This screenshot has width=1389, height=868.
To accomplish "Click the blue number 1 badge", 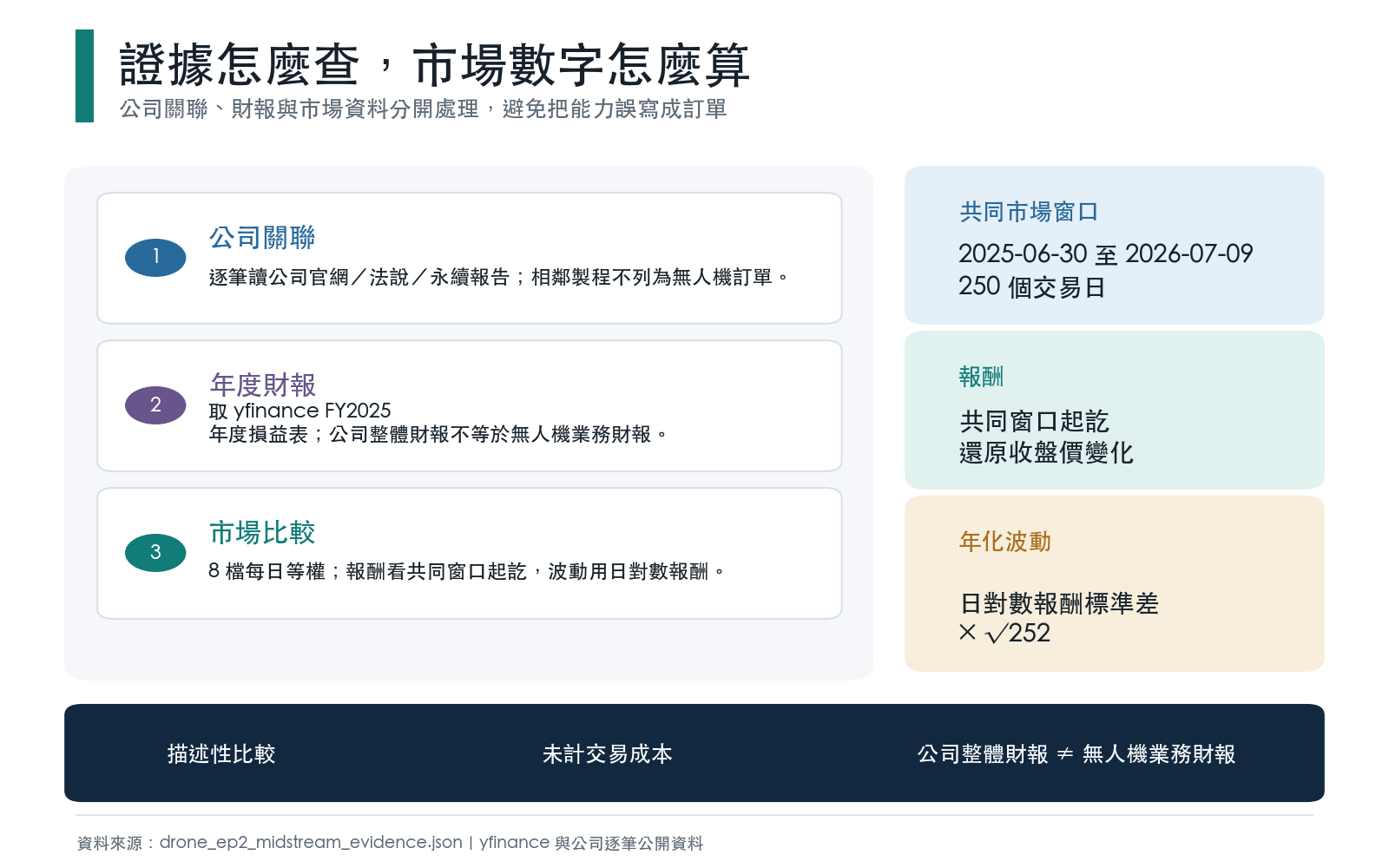I will [x=155, y=258].
